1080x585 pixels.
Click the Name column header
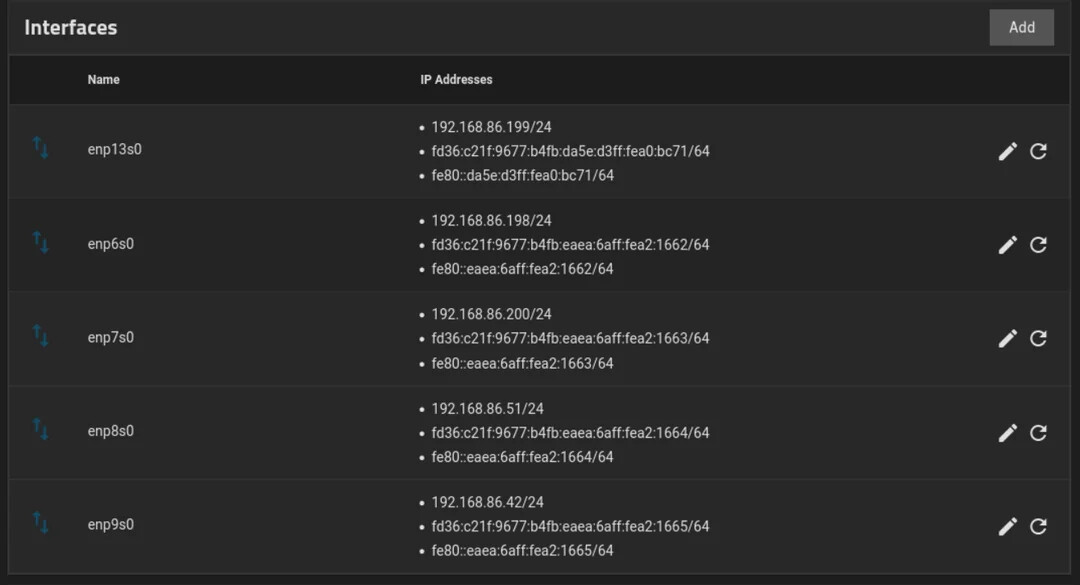tap(103, 79)
